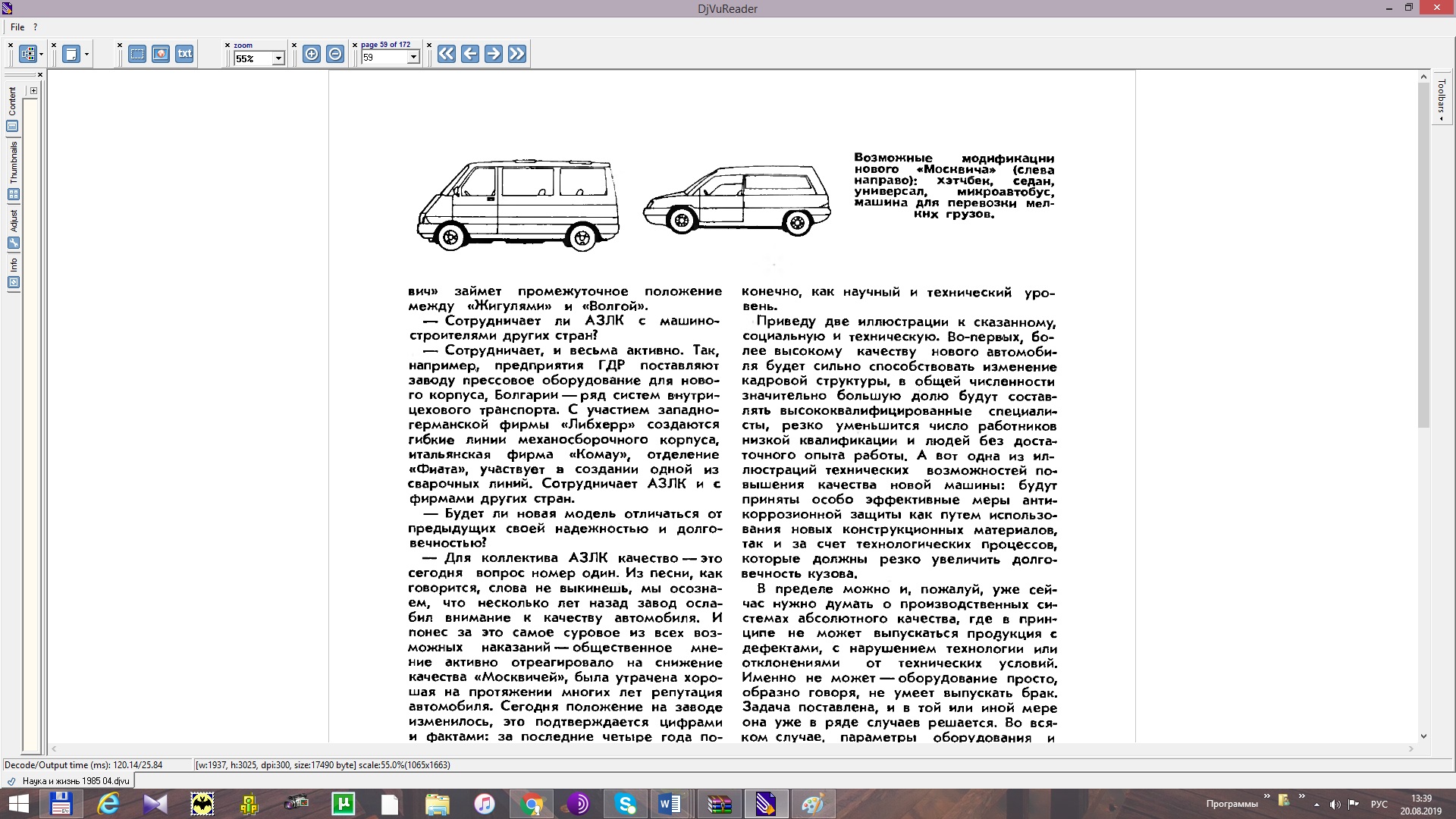Click the vertical scrollbar down arrow

1423,736
